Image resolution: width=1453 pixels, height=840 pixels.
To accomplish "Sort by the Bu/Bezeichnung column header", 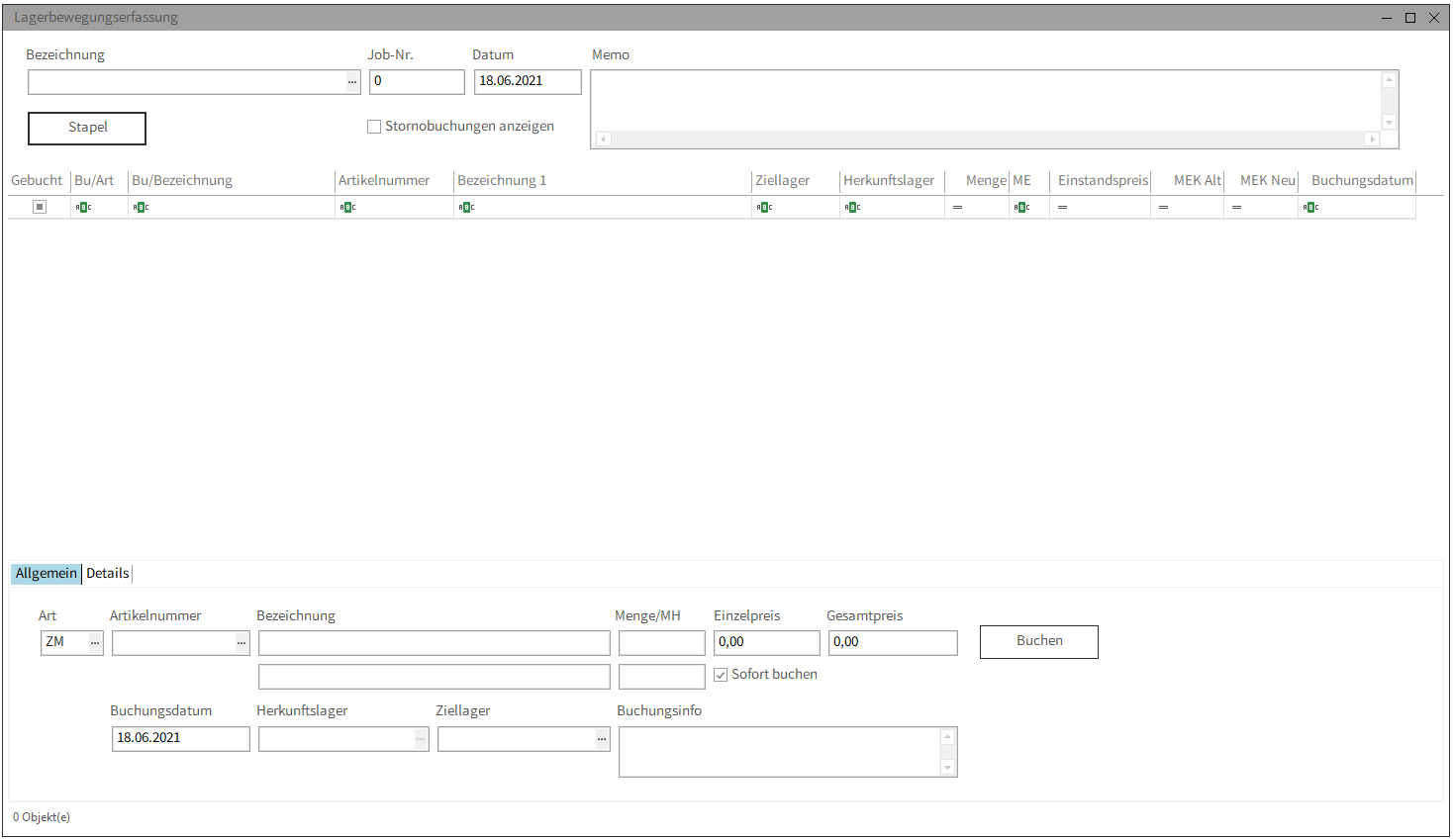I will pos(232,181).
